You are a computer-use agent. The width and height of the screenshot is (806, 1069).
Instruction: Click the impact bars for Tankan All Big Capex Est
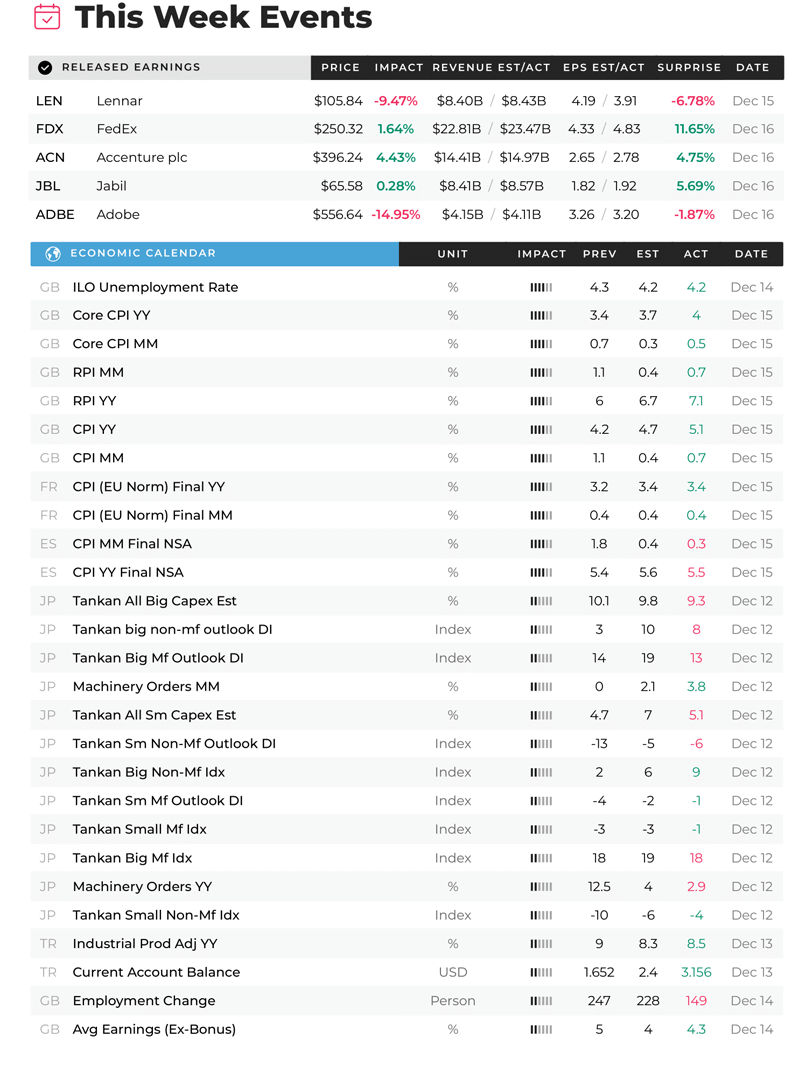(541, 601)
